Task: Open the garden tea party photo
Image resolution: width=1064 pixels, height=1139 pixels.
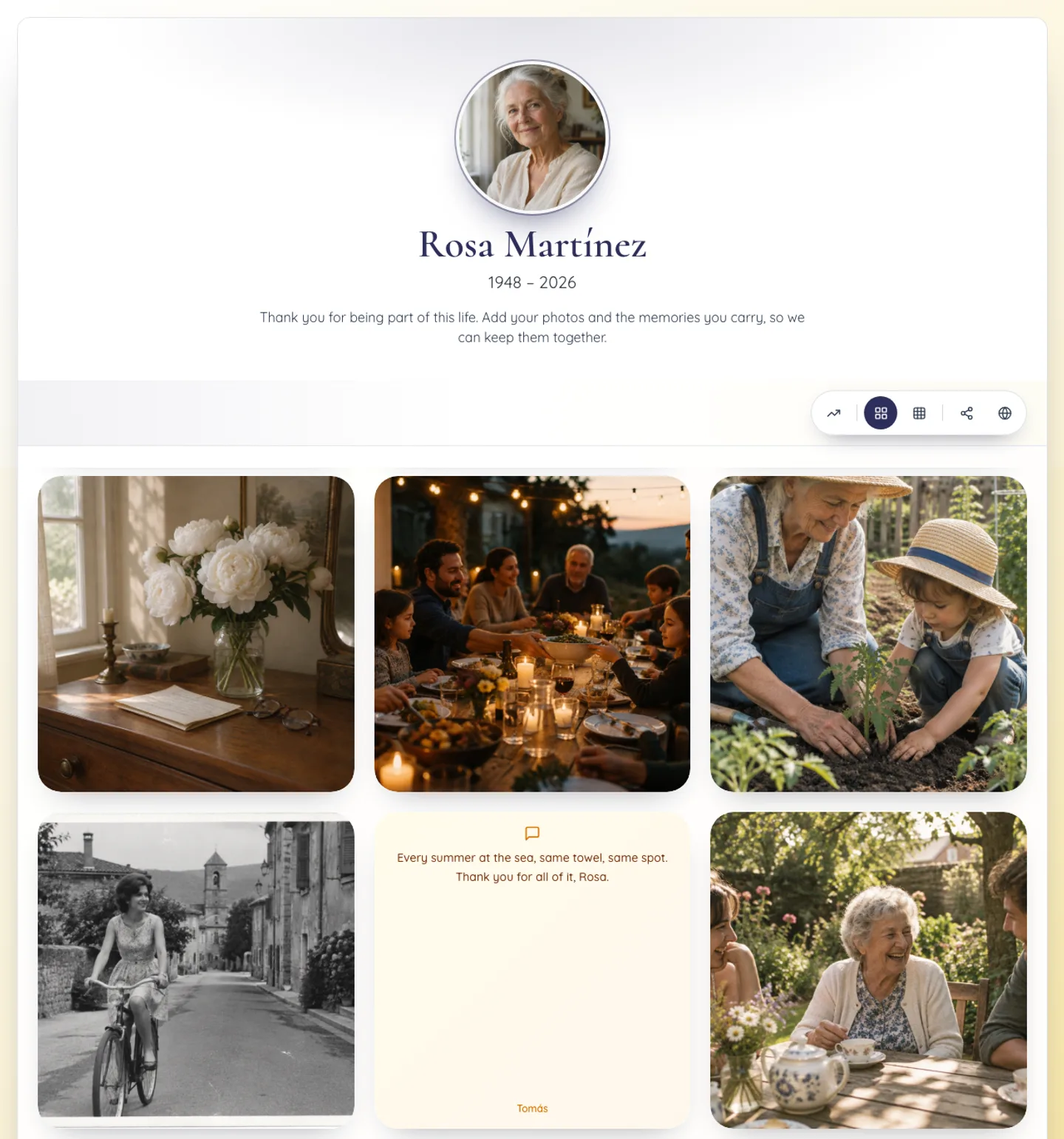Action: pos(868,970)
